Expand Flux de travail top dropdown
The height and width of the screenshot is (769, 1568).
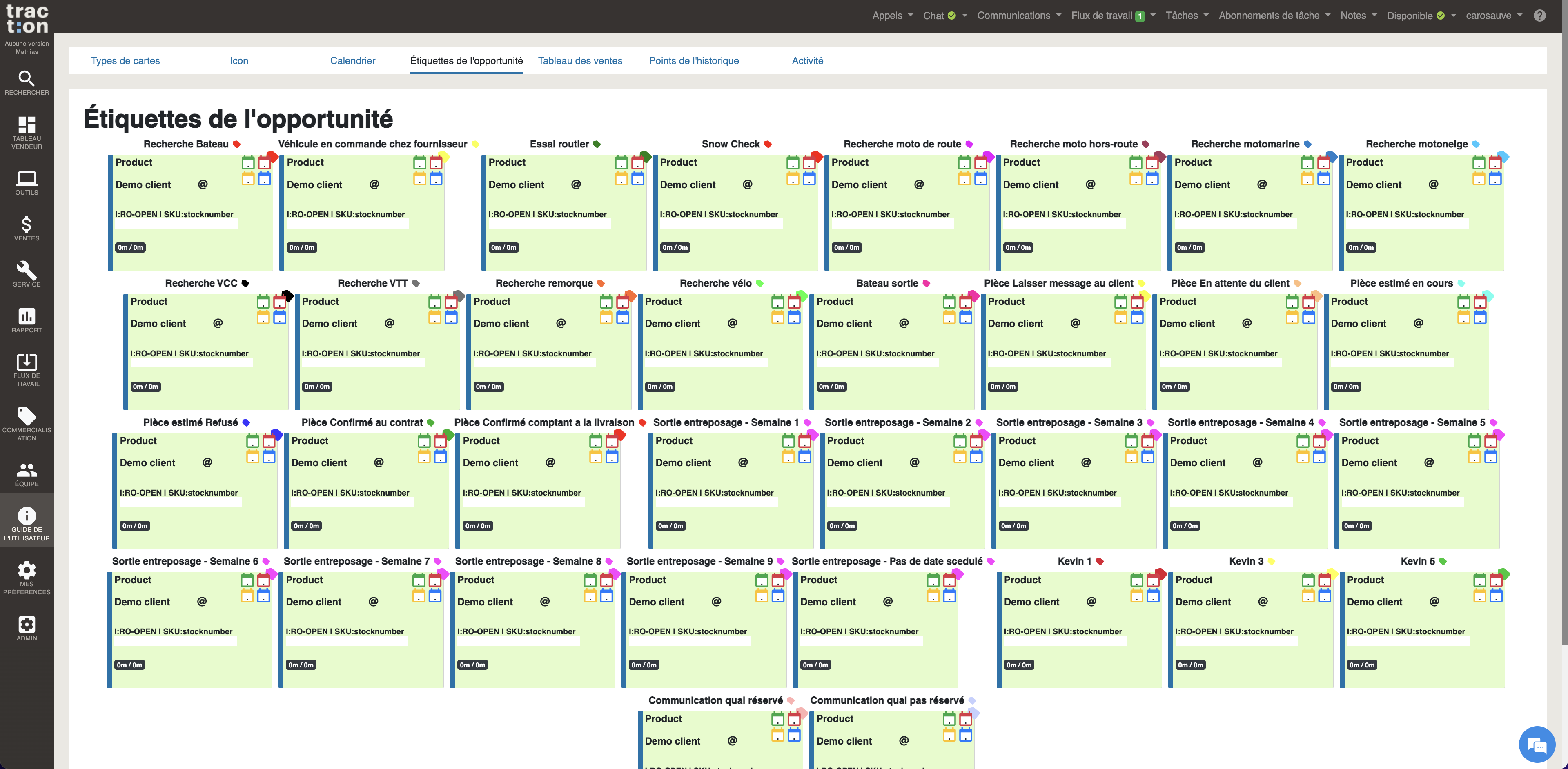1113,16
